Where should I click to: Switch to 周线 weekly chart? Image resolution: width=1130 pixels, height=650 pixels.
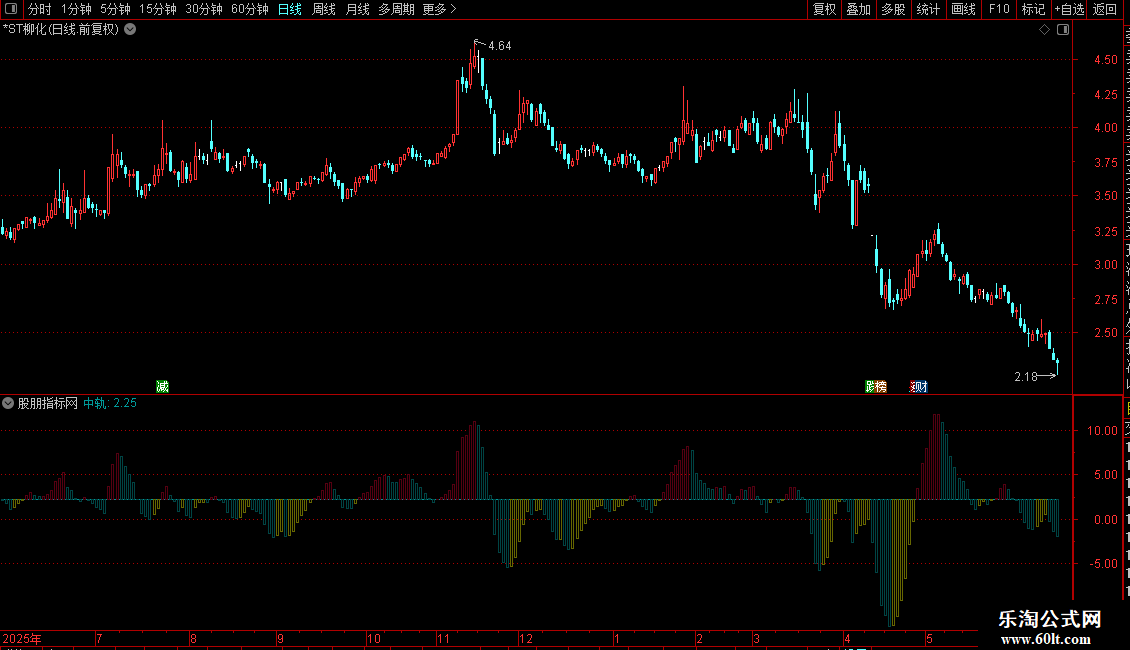click(x=324, y=9)
